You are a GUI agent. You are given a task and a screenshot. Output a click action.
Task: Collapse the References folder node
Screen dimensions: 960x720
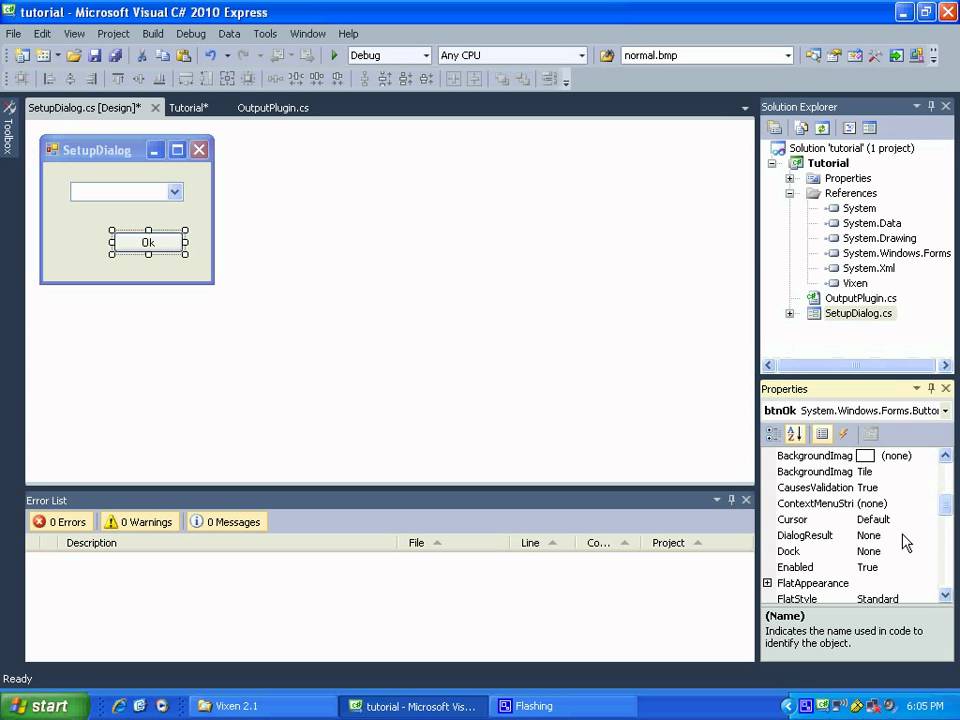click(x=790, y=193)
